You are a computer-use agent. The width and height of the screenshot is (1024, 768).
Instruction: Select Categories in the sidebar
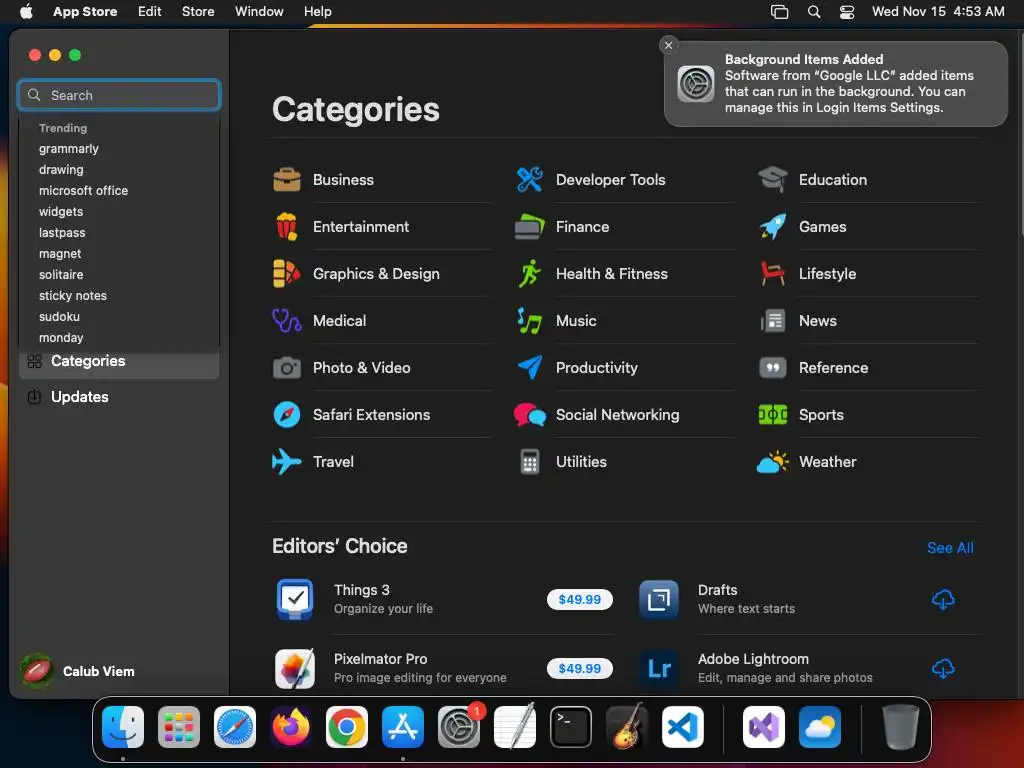click(x=120, y=361)
